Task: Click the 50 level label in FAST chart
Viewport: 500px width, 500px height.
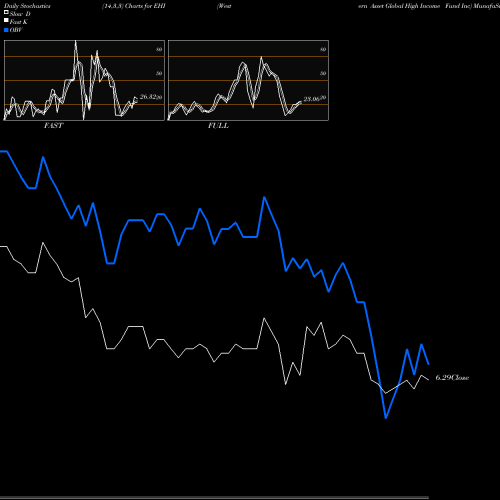Action: point(159,73)
